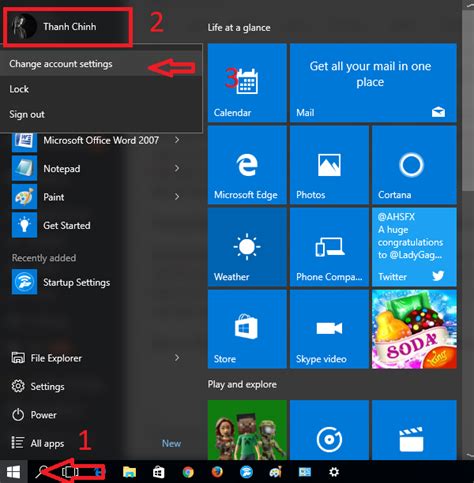Open the Cortana tile
474x483 pixels.
(x=414, y=165)
